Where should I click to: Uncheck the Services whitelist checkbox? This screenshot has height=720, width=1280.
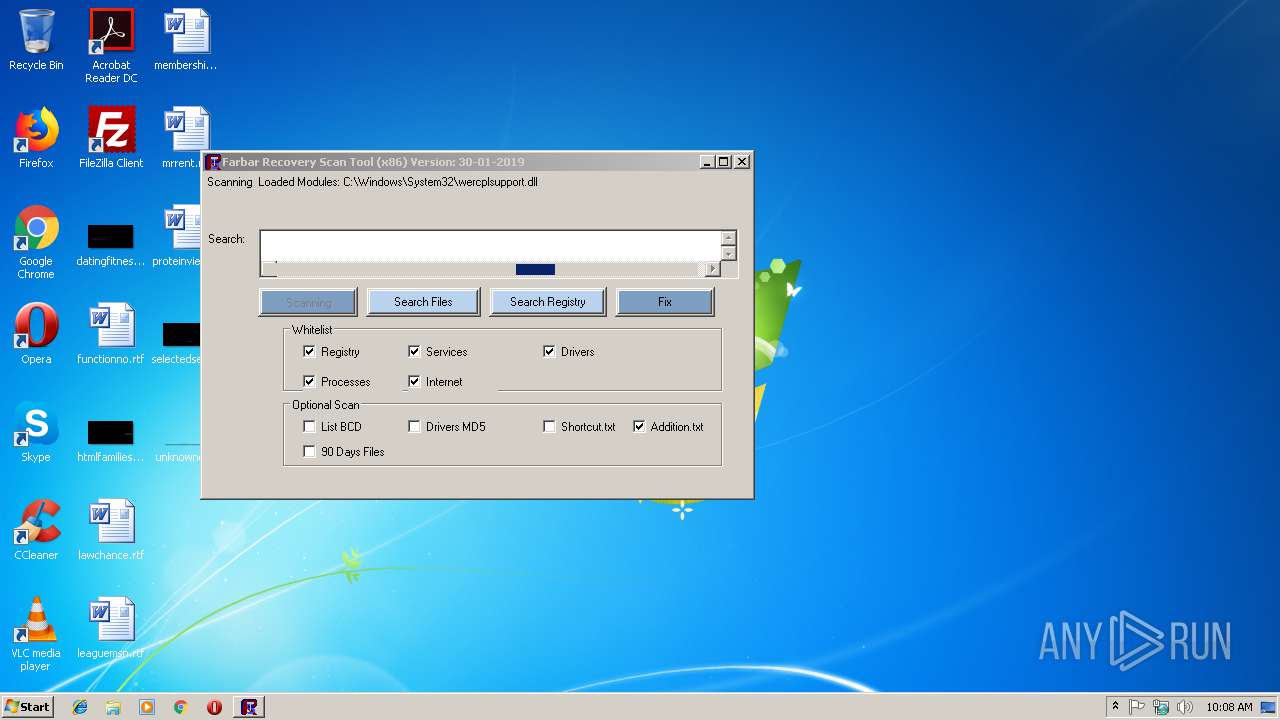[414, 352]
